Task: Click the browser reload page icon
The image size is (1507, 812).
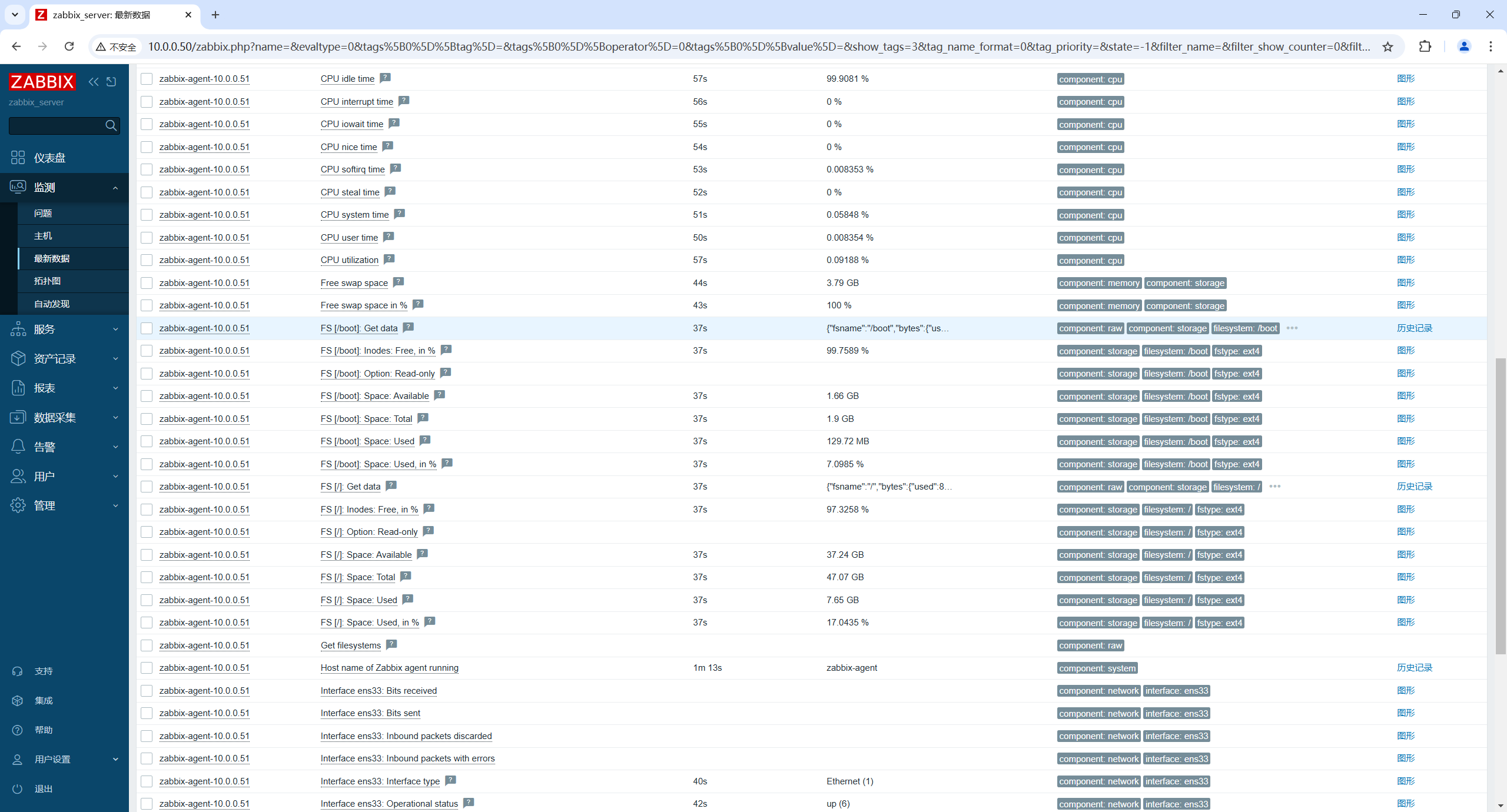Action: 69,46
